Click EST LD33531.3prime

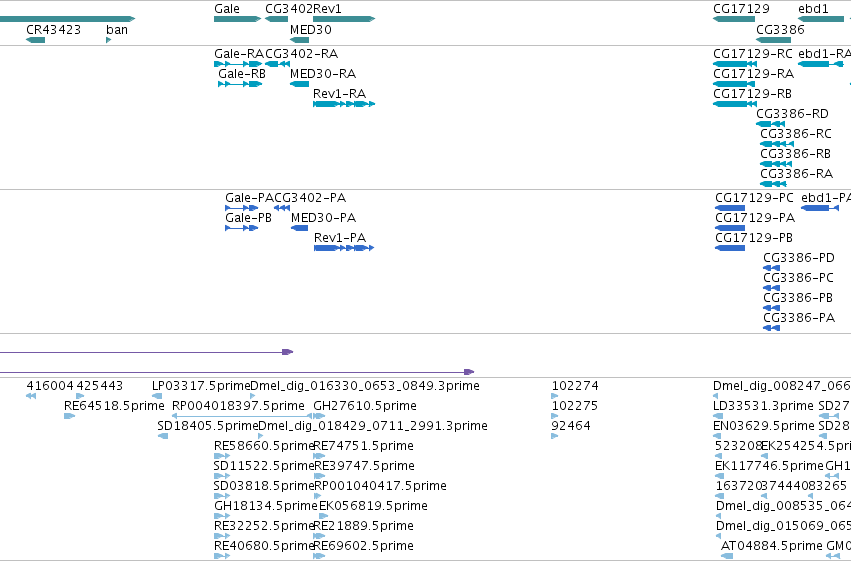pos(718,416)
